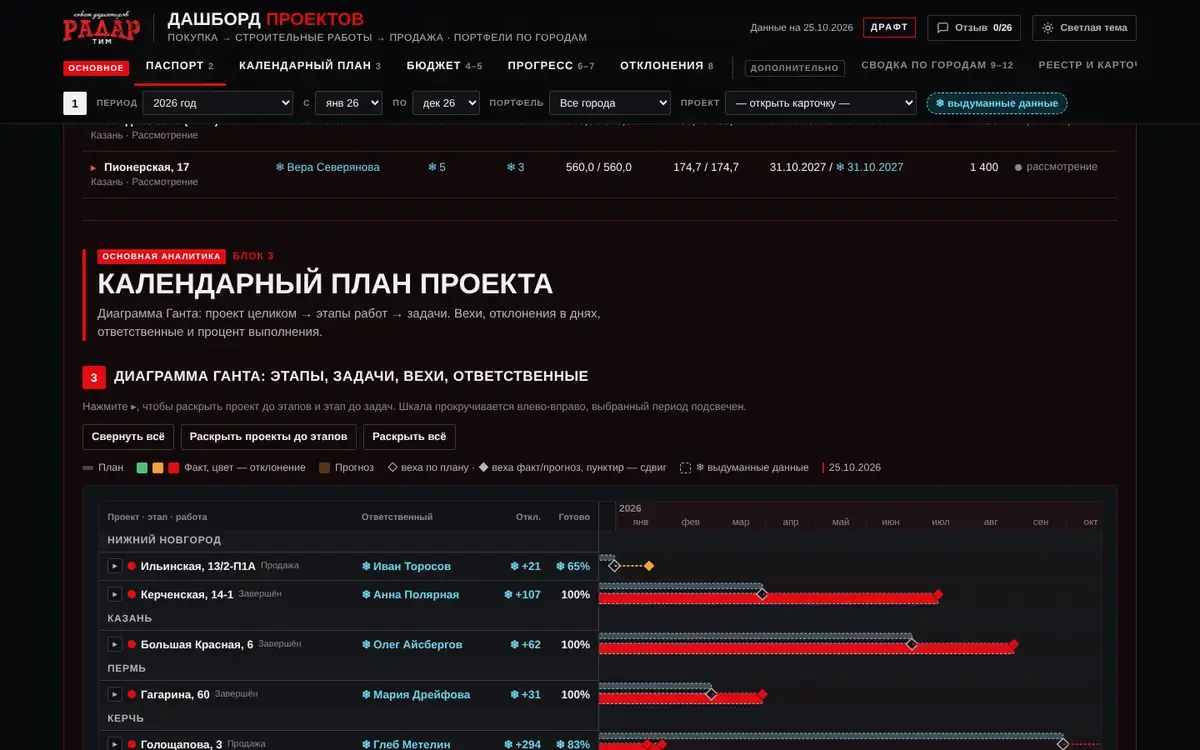Image resolution: width=1200 pixels, height=750 pixels.
Task: Click snowflake icon before Анна Полярная
Action: point(366,594)
